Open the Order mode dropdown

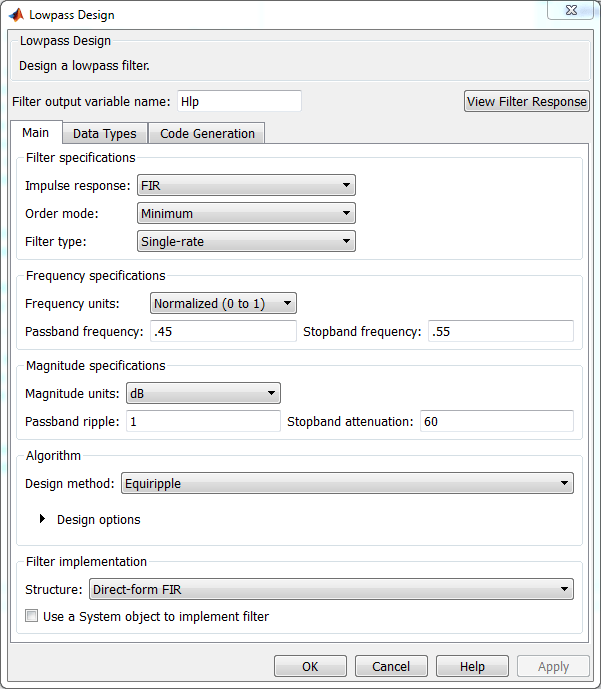coord(246,213)
